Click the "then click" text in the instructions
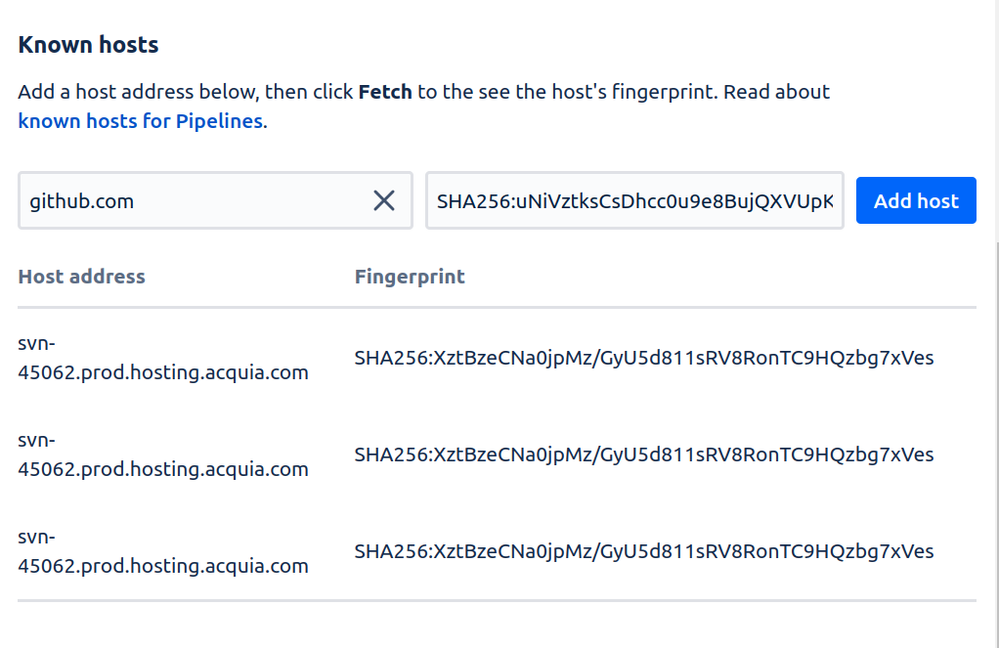The image size is (999, 648). (309, 92)
